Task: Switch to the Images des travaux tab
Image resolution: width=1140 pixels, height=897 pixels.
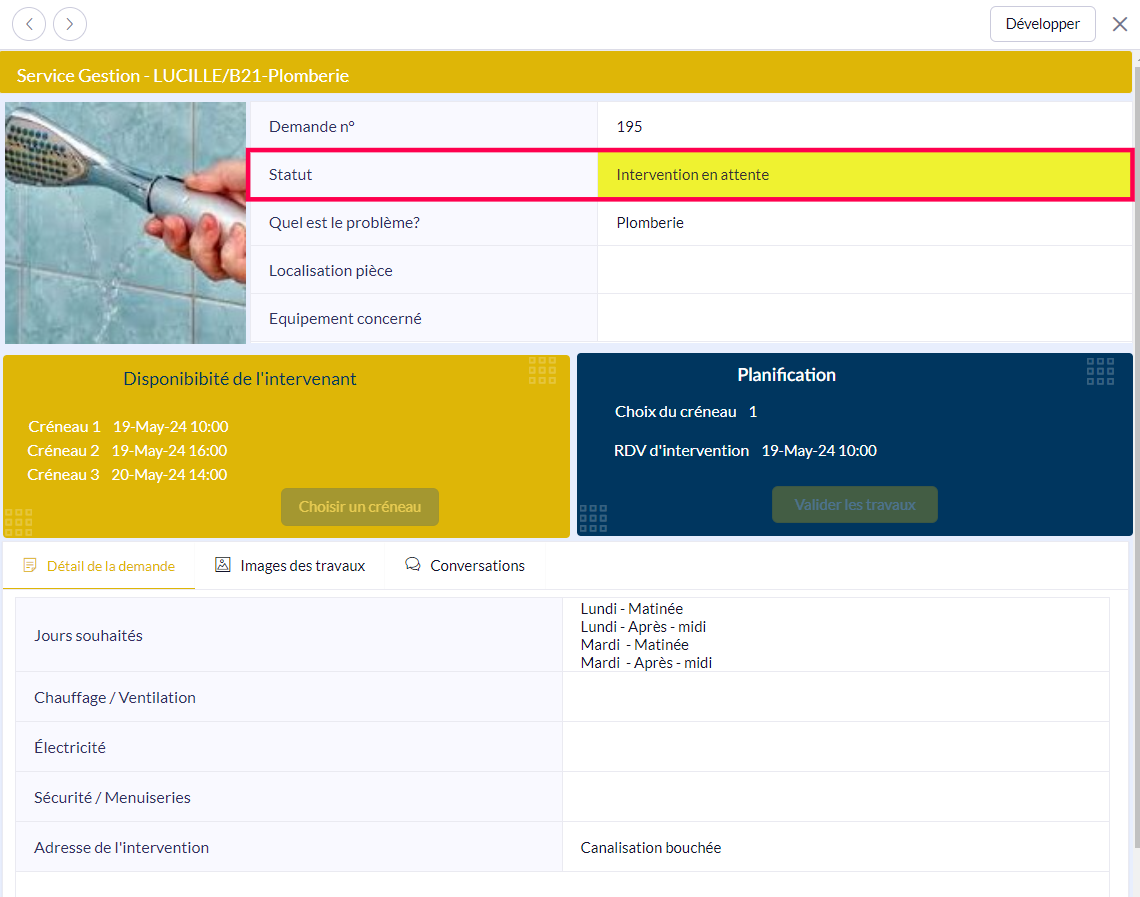Action: point(302,566)
